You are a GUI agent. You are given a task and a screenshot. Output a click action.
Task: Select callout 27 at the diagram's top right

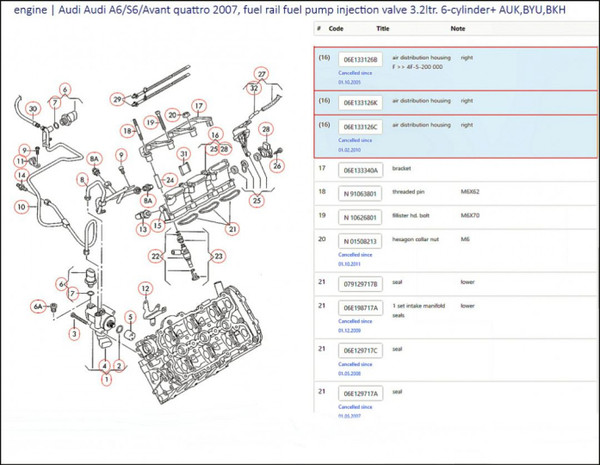261,74
